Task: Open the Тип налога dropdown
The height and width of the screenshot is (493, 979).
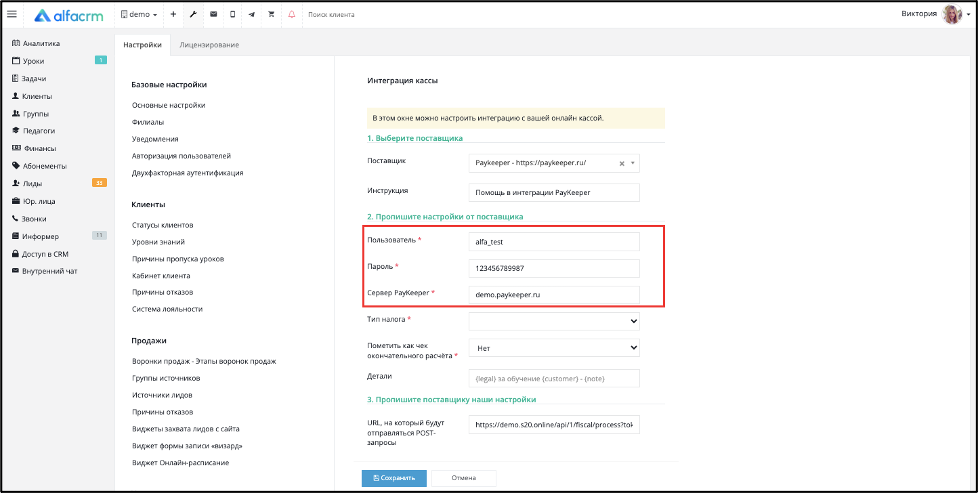Action: [554, 321]
